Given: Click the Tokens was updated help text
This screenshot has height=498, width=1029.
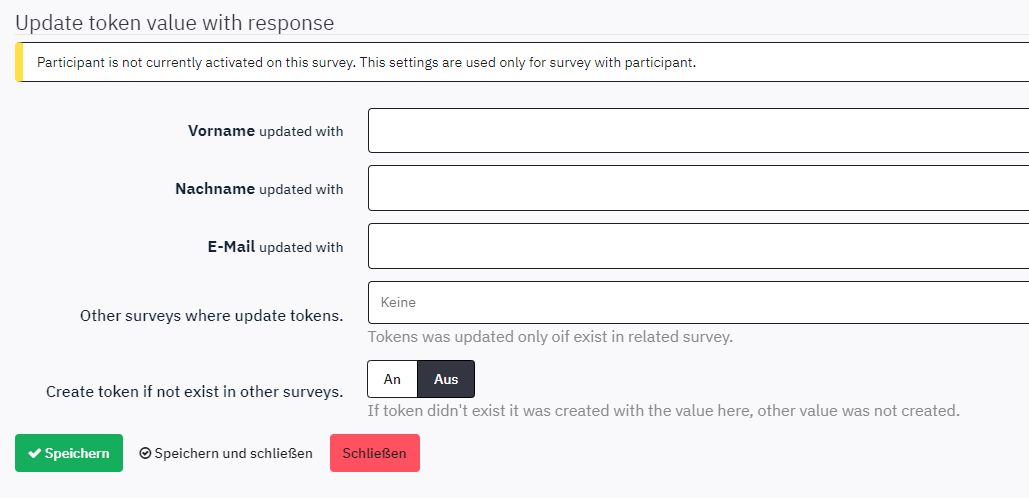Looking at the screenshot, I should click(550, 337).
